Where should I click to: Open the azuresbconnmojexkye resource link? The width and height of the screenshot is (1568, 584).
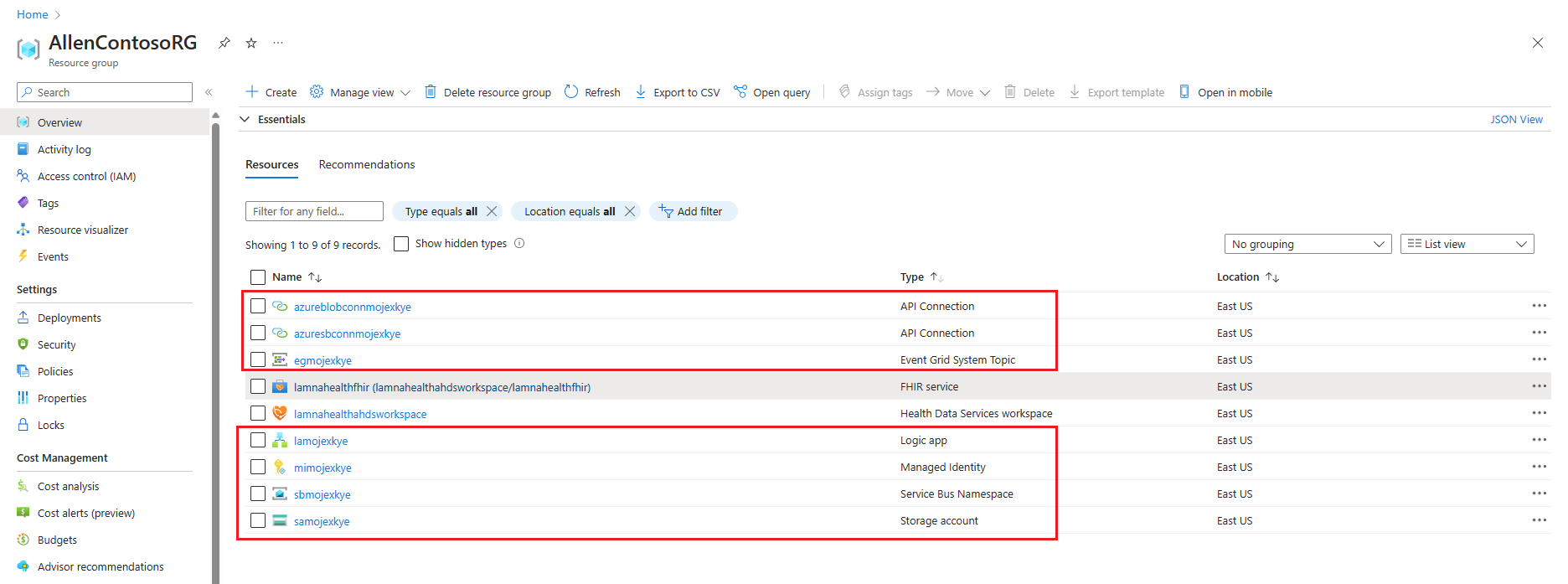point(347,333)
